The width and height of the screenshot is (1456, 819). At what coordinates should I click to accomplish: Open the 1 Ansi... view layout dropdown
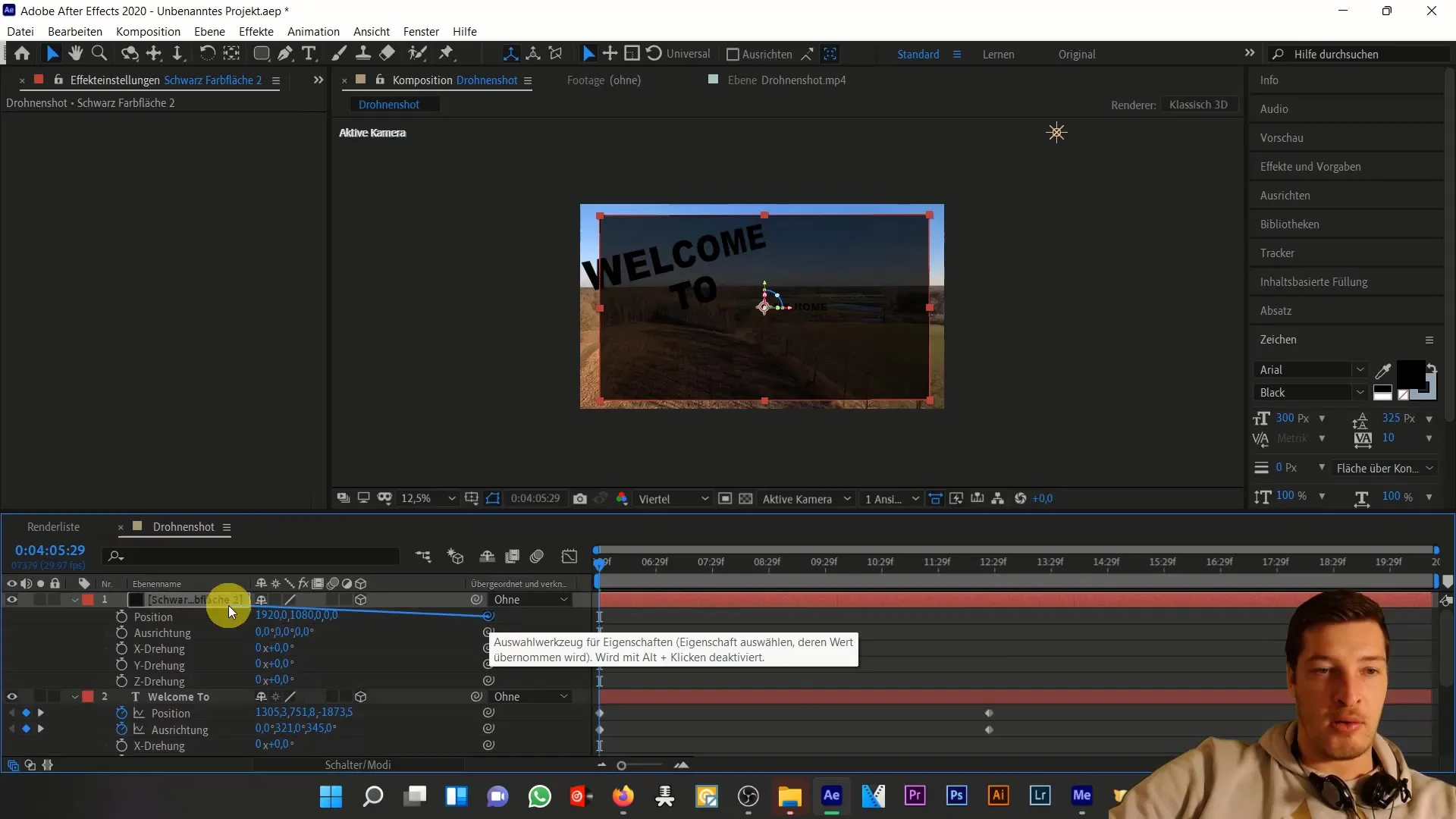[892, 499]
